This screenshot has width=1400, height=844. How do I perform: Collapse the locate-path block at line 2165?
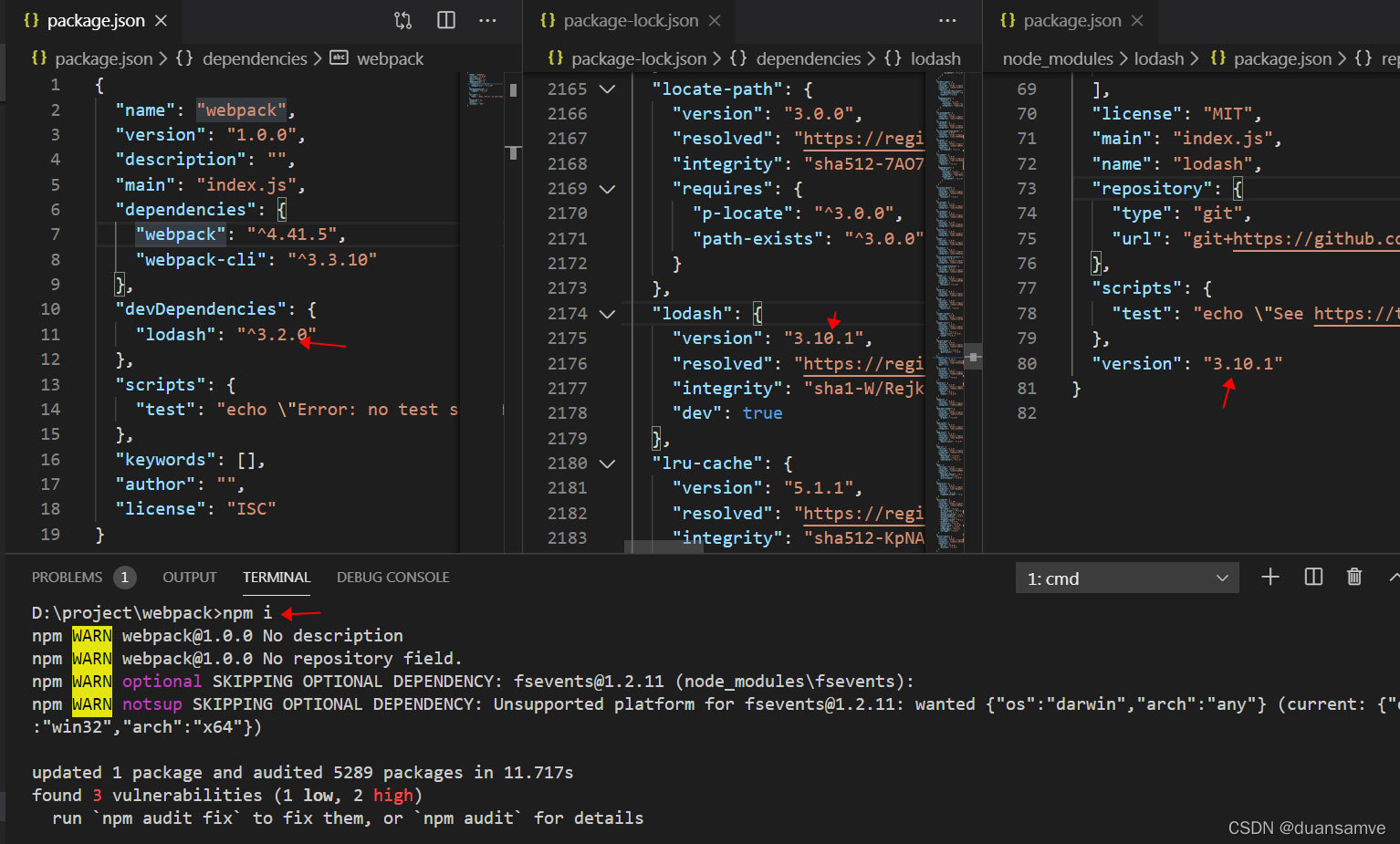[x=607, y=89]
